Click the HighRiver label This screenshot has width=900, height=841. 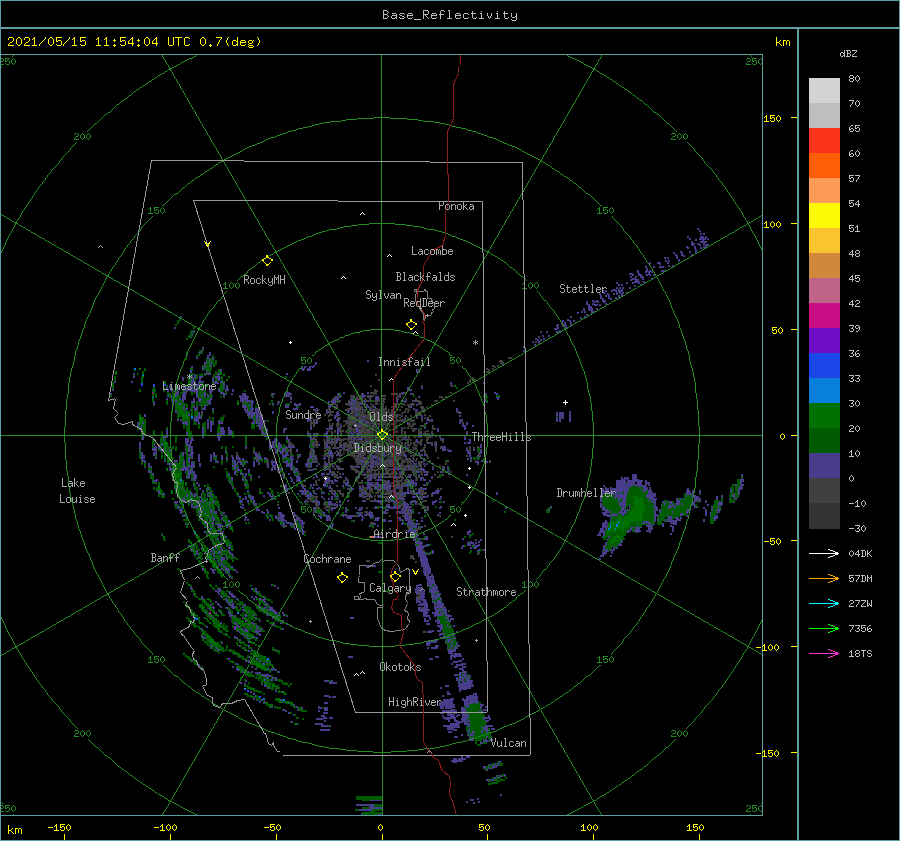coord(414,702)
